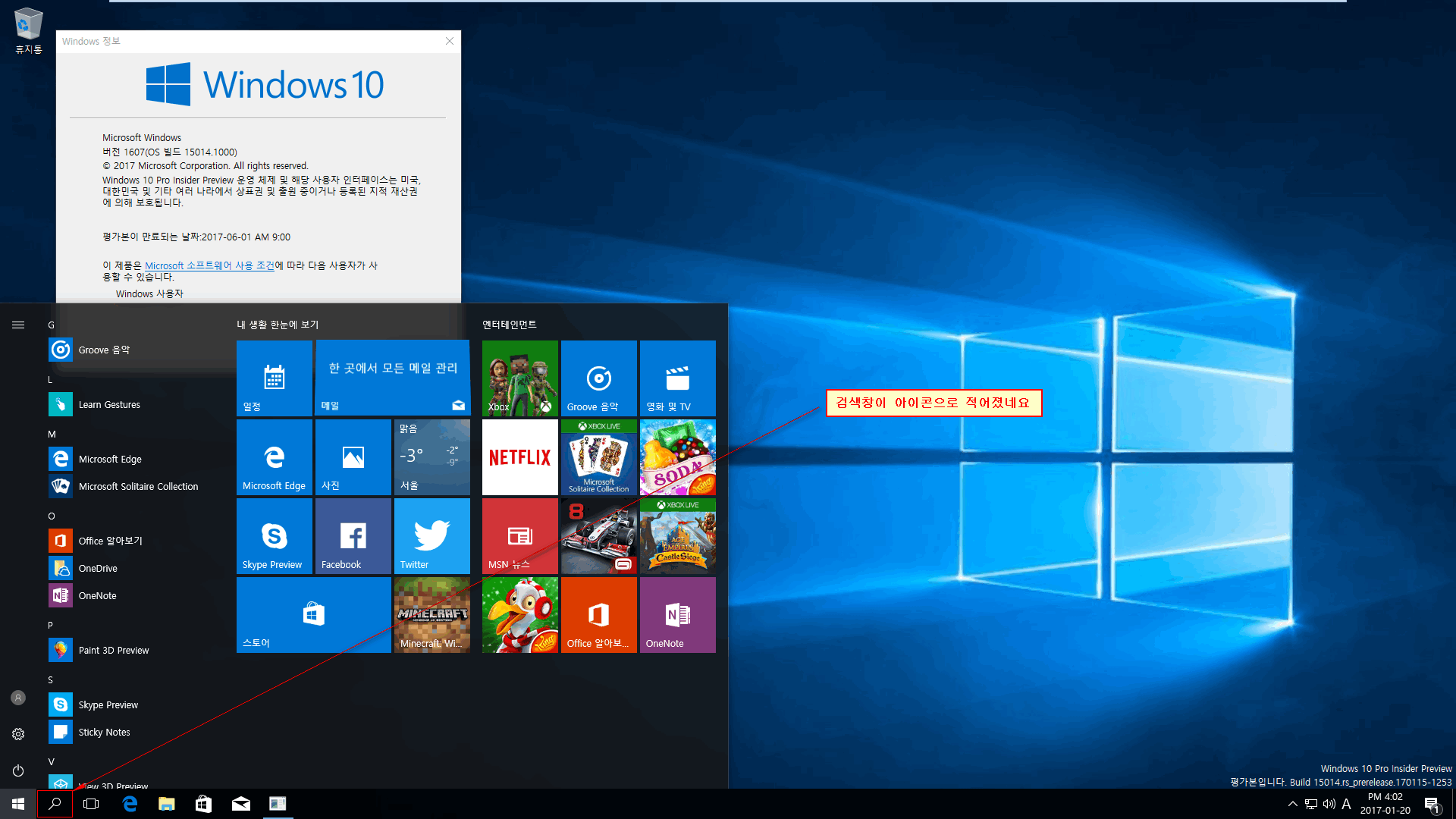1456x819 pixels.
Task: Open the MSN 뉴스 tile
Action: [520, 536]
